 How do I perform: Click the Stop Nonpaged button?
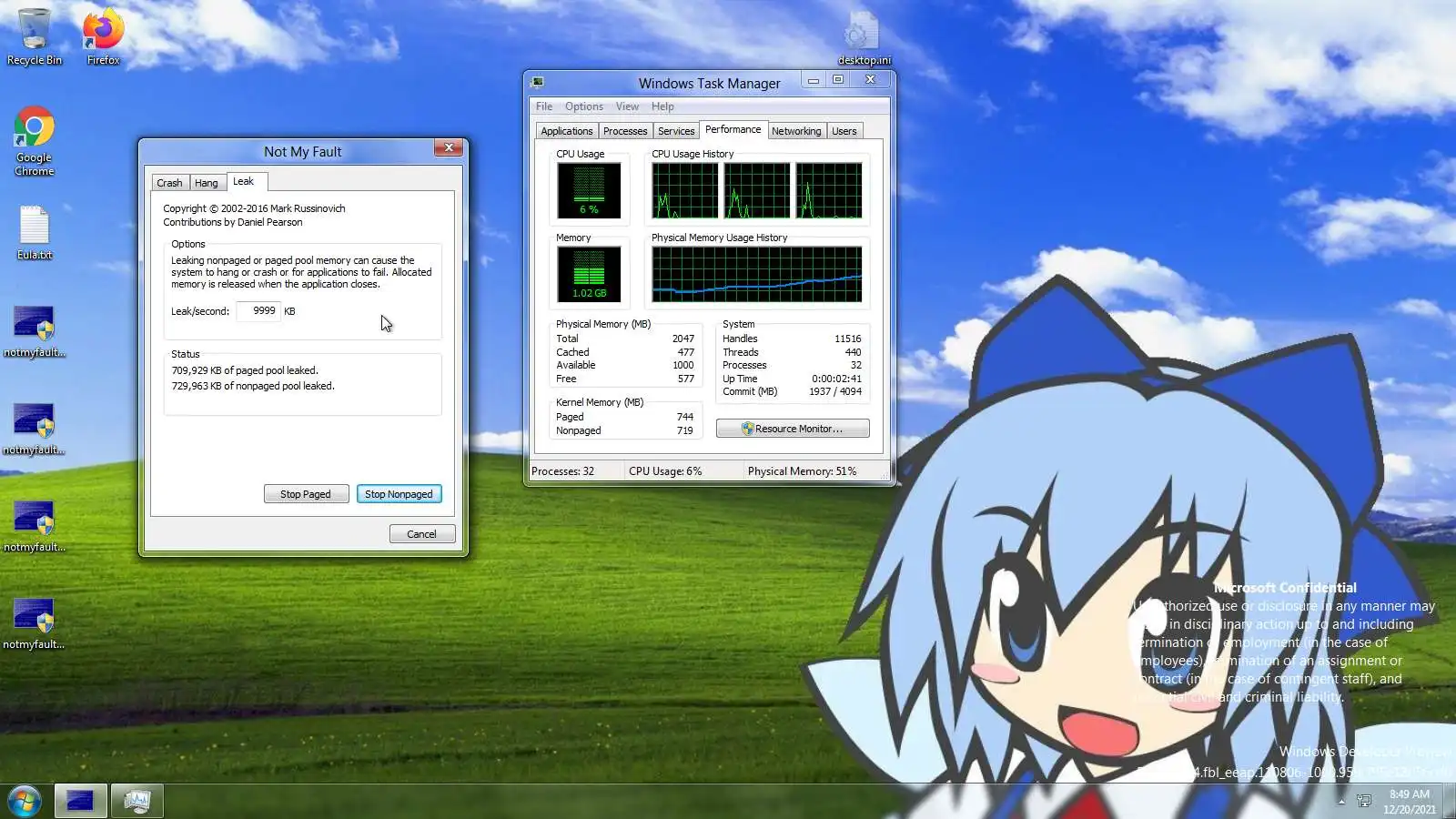click(x=399, y=494)
